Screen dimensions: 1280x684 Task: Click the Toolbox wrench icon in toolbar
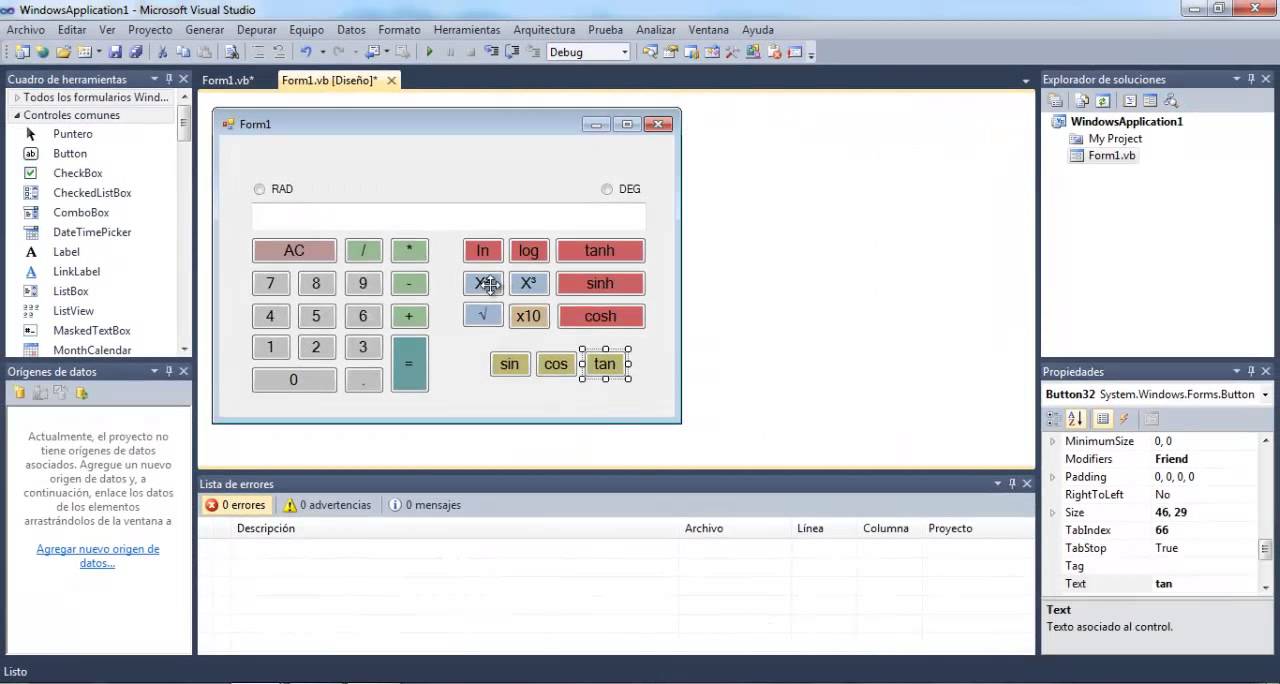coord(732,52)
